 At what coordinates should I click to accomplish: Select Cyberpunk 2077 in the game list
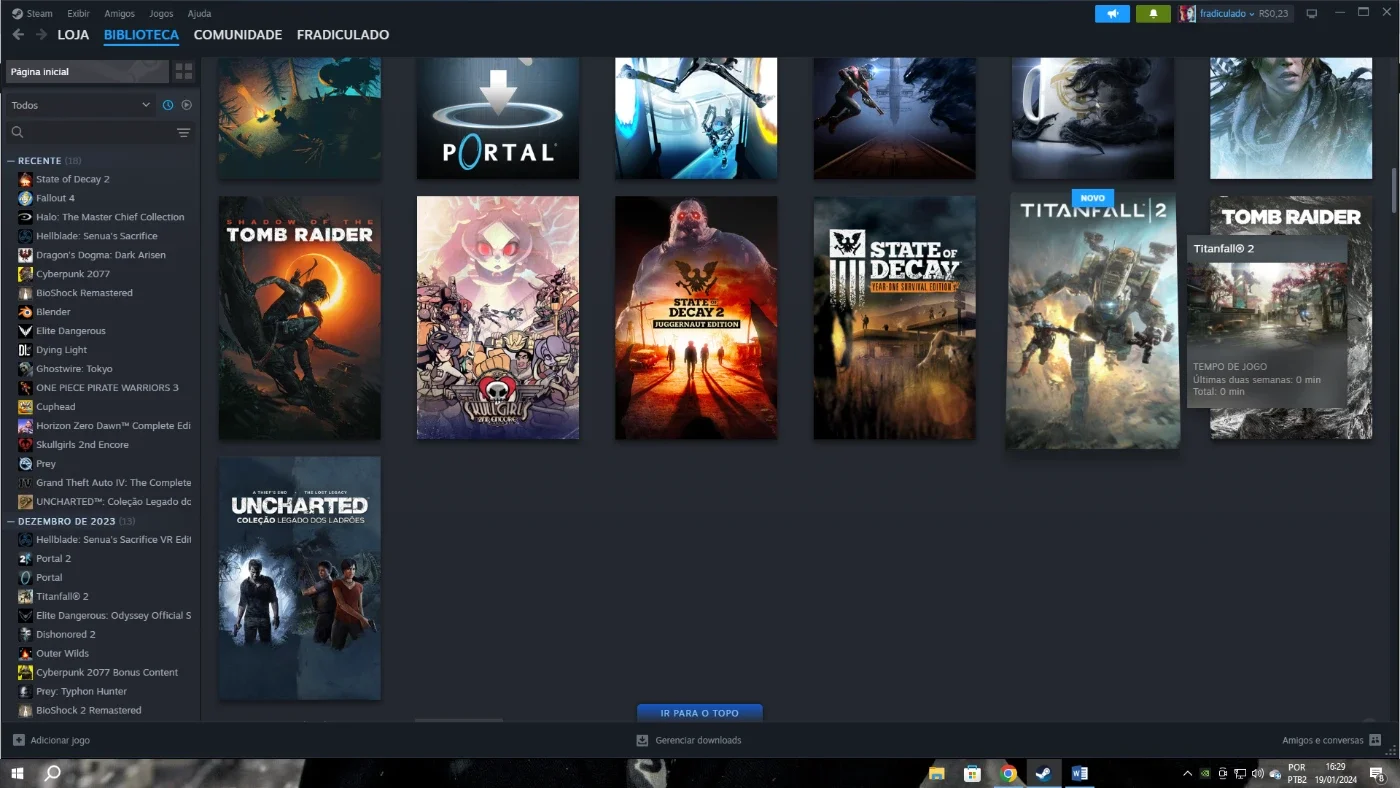click(73, 274)
